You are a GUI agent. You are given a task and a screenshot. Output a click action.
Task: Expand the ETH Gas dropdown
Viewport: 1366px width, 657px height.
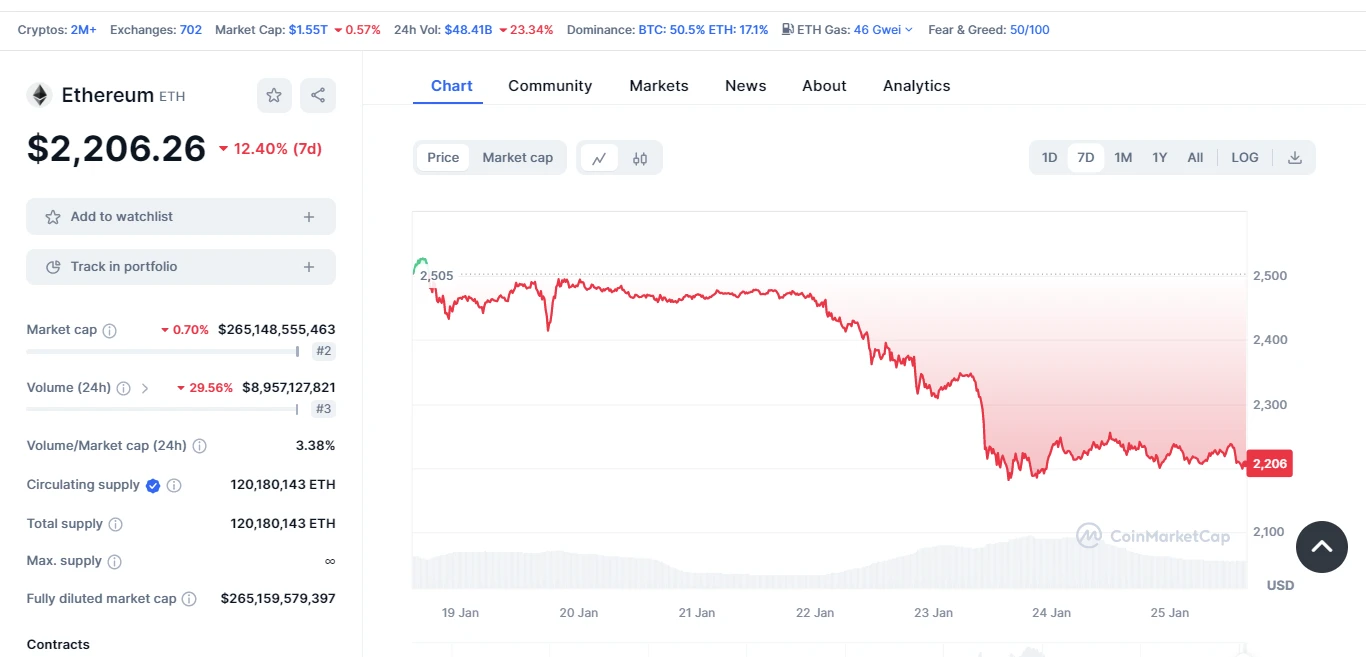coord(908,30)
